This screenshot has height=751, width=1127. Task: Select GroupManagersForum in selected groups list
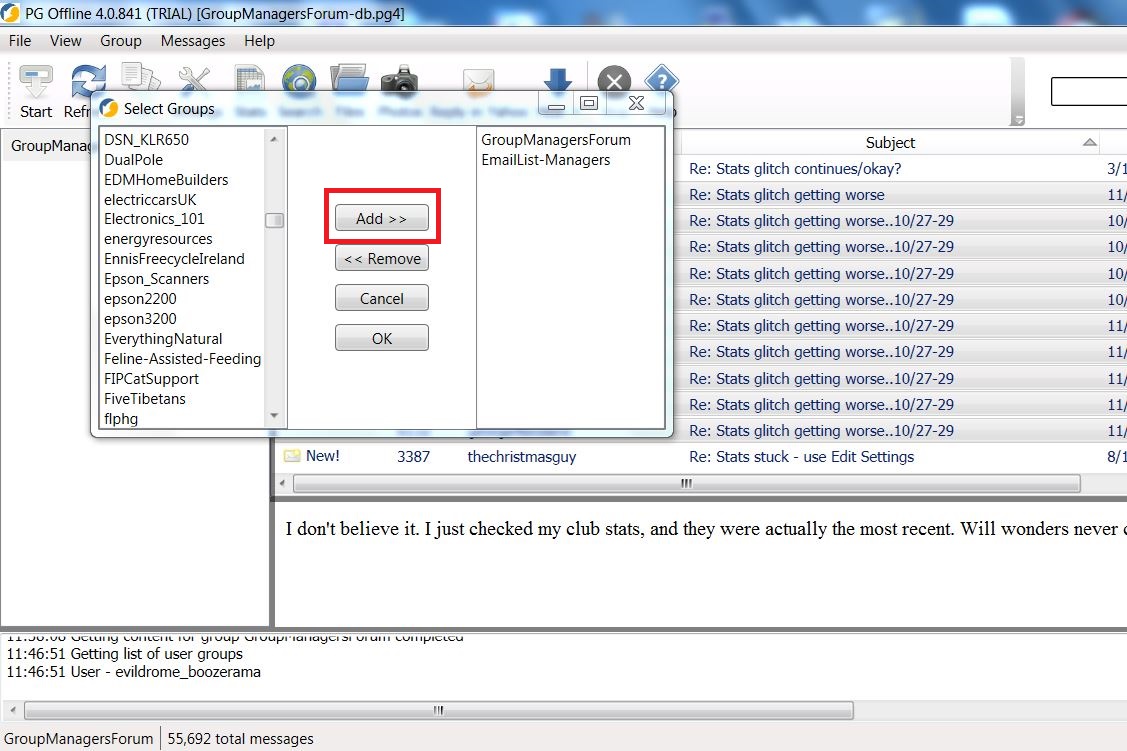point(556,139)
